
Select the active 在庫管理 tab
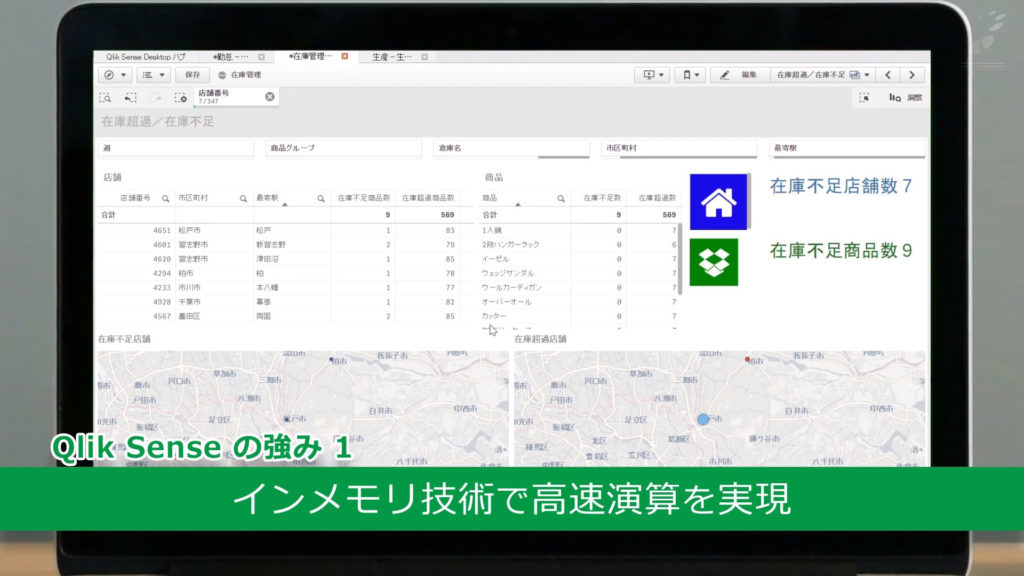coord(310,57)
